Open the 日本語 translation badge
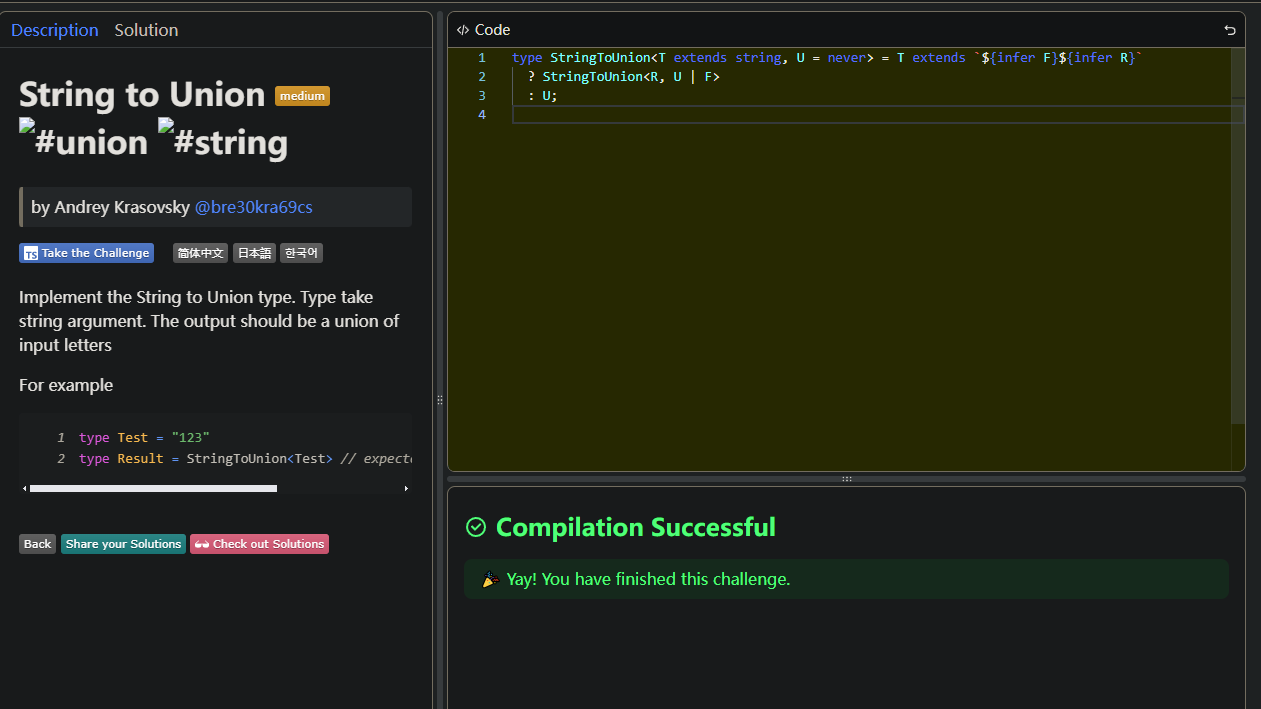This screenshot has height=709, width=1261. pos(254,253)
